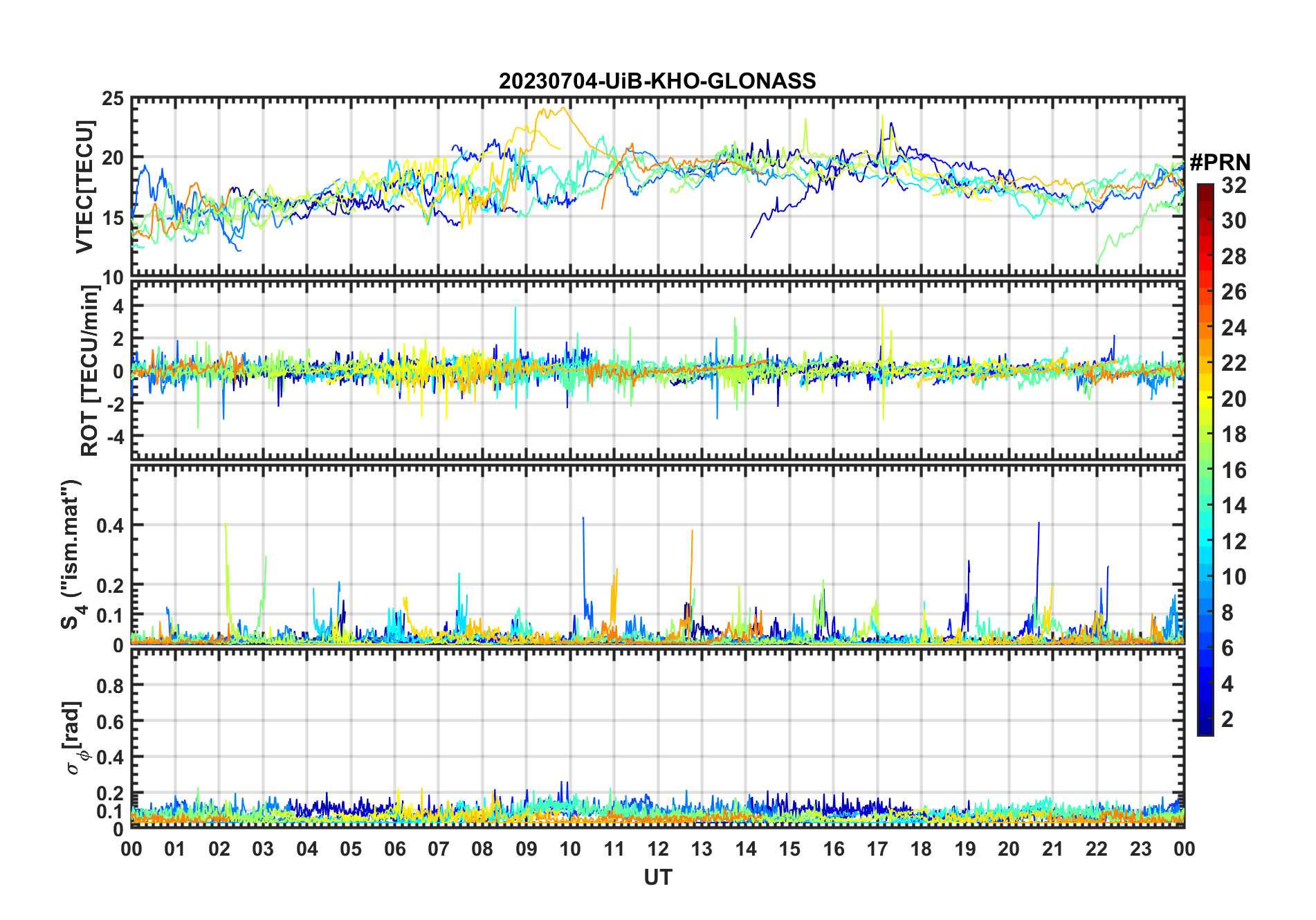Click x-axis tick label 06
The image size is (1316, 920).
click(394, 849)
